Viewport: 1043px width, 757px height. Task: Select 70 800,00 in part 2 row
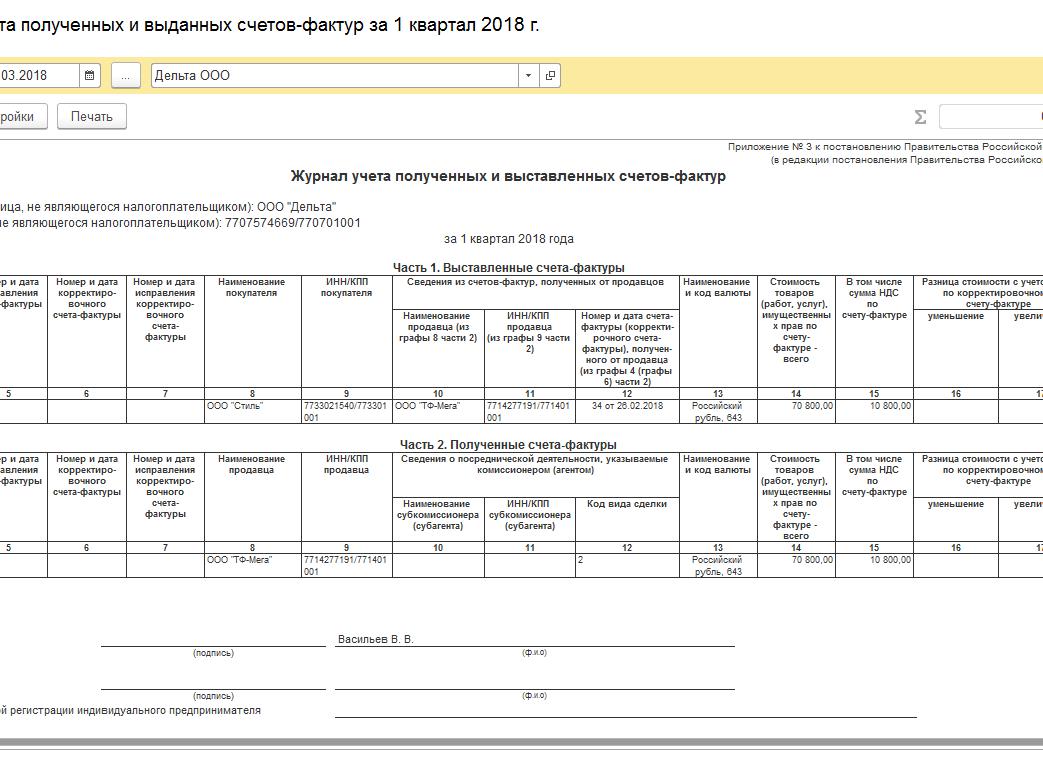[796, 565]
